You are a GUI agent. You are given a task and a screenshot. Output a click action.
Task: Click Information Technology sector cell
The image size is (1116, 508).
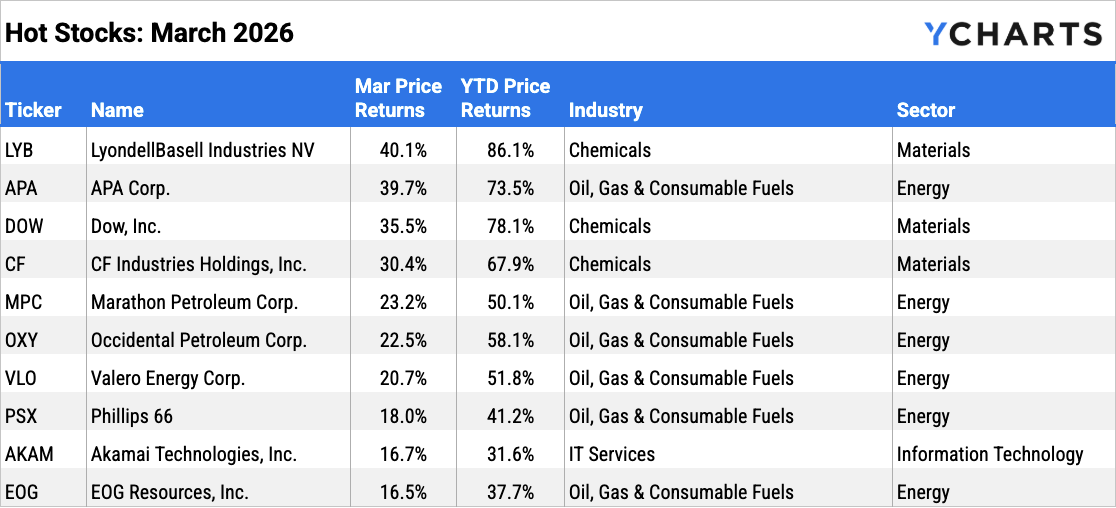pos(989,454)
